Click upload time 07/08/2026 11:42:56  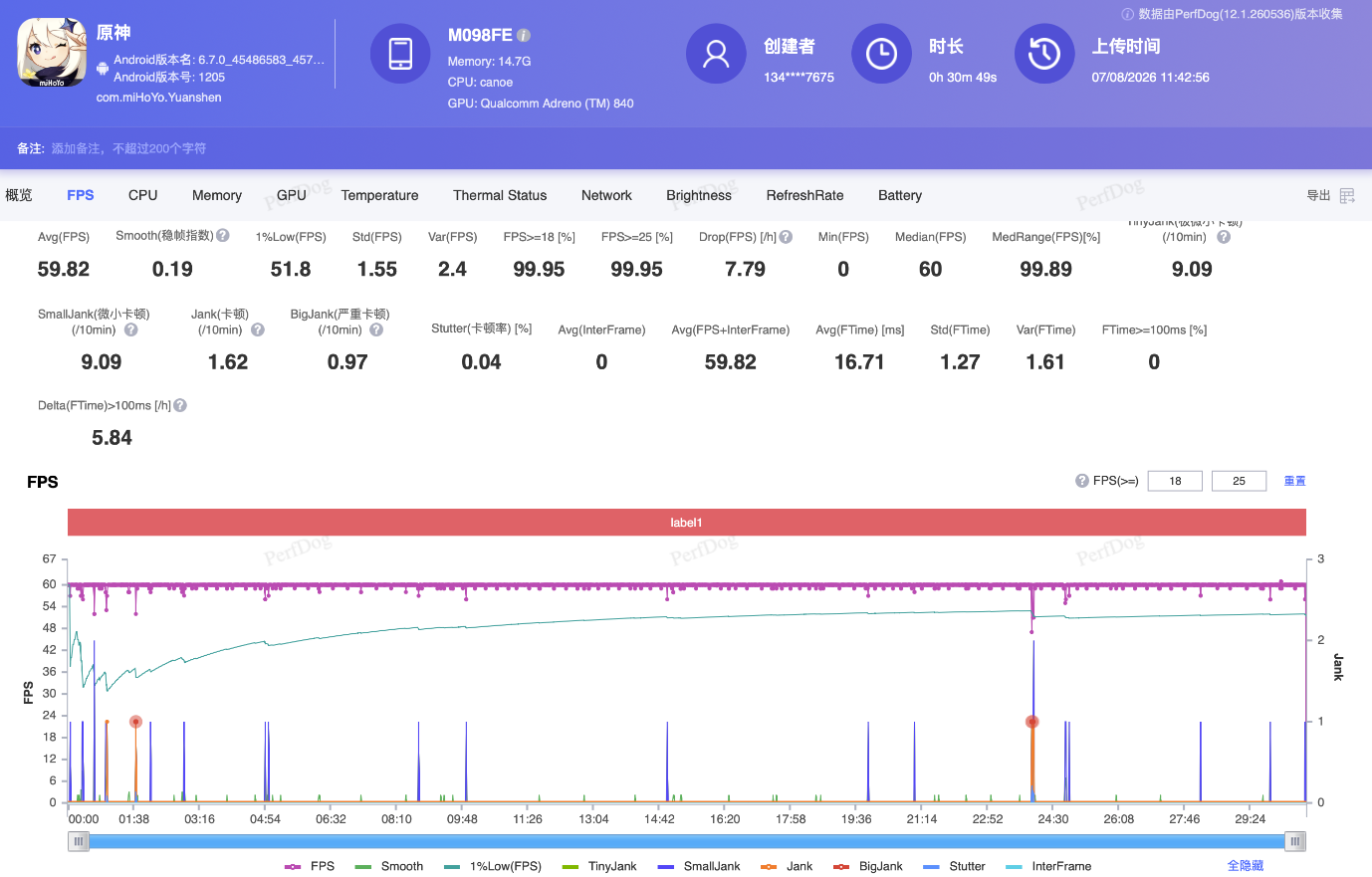[1151, 77]
